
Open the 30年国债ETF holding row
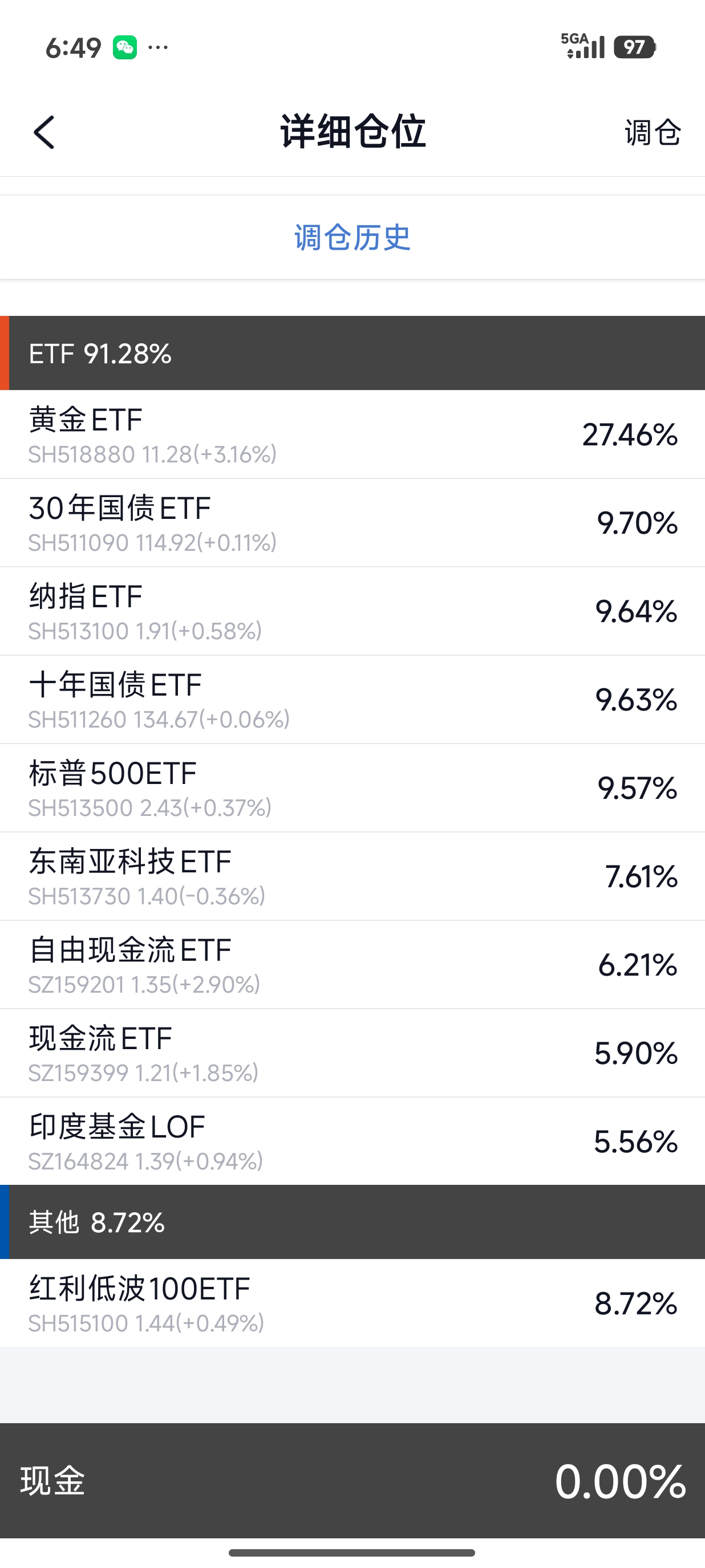(x=352, y=523)
